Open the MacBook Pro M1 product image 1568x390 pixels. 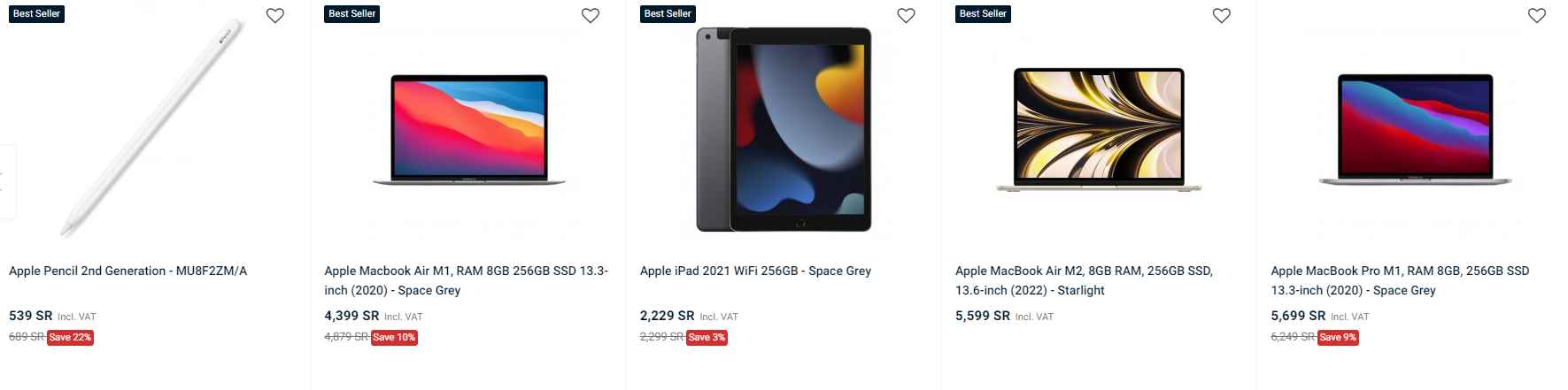(1414, 129)
